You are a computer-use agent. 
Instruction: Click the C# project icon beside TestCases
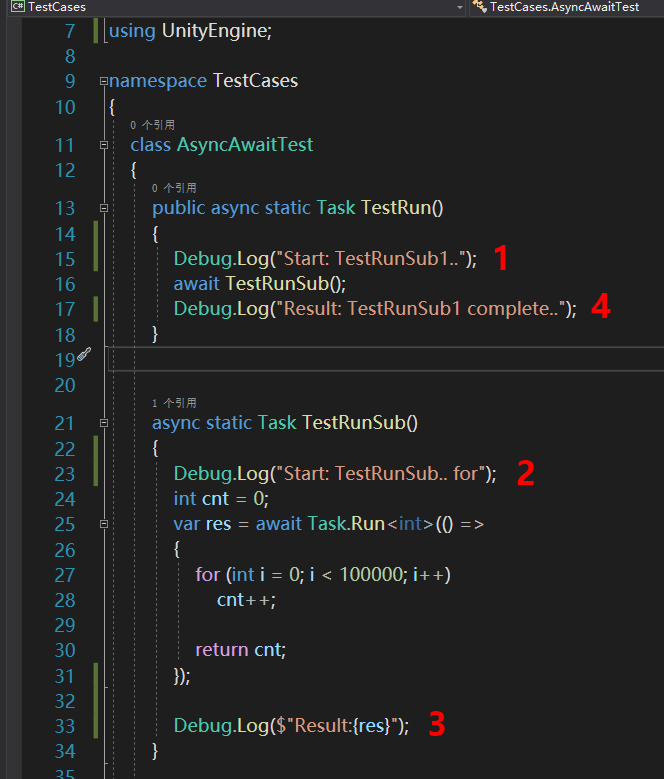coord(18,6)
